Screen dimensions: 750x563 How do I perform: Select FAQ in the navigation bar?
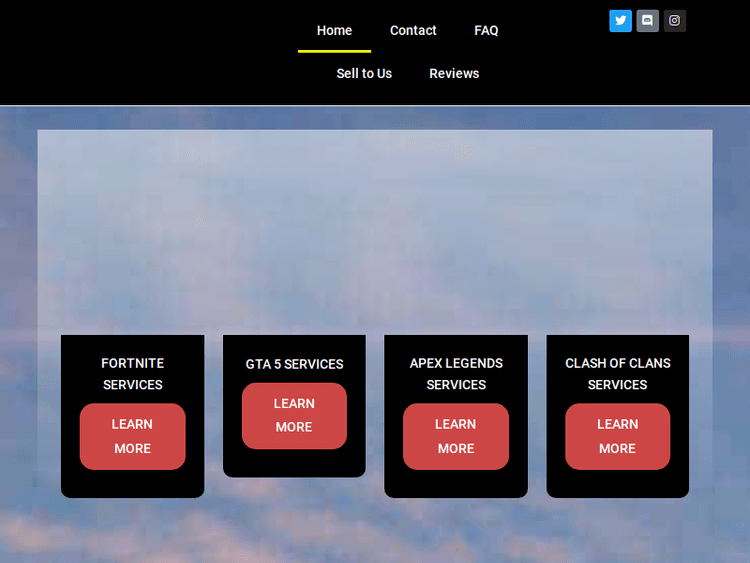pyautogui.click(x=486, y=31)
